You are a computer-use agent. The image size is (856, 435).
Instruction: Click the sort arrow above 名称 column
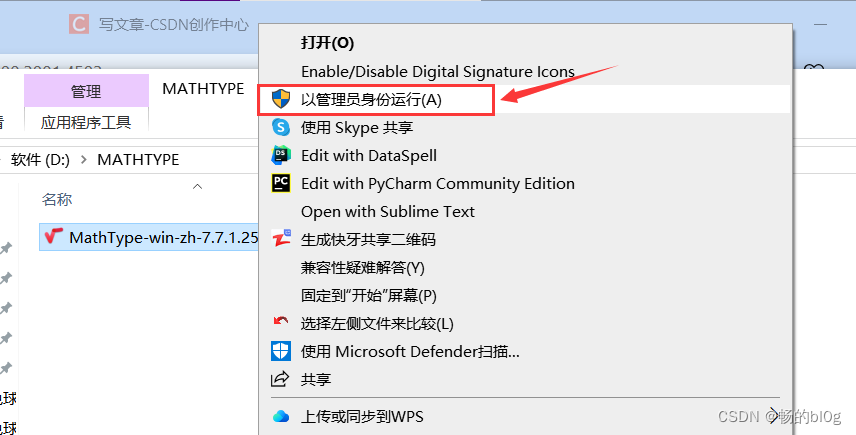198,187
